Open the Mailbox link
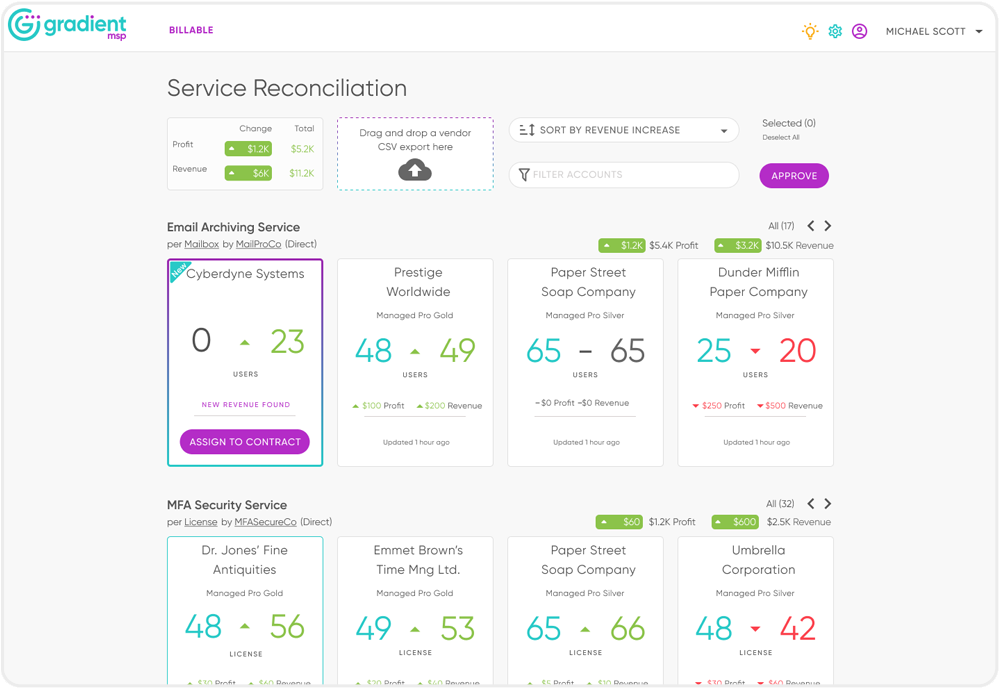 click(201, 244)
